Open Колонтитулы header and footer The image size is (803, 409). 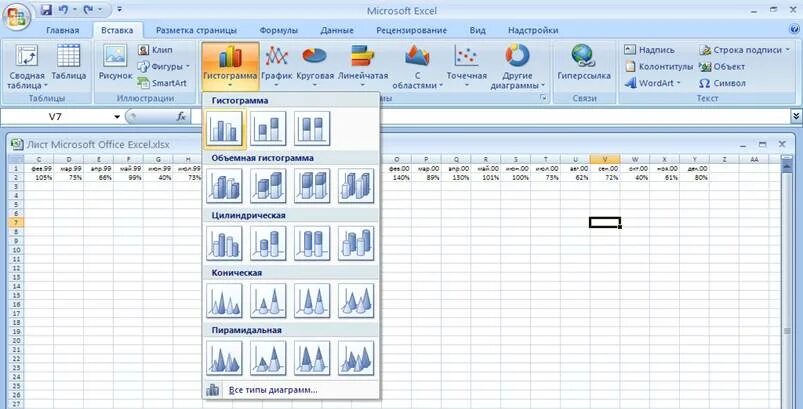[659, 67]
